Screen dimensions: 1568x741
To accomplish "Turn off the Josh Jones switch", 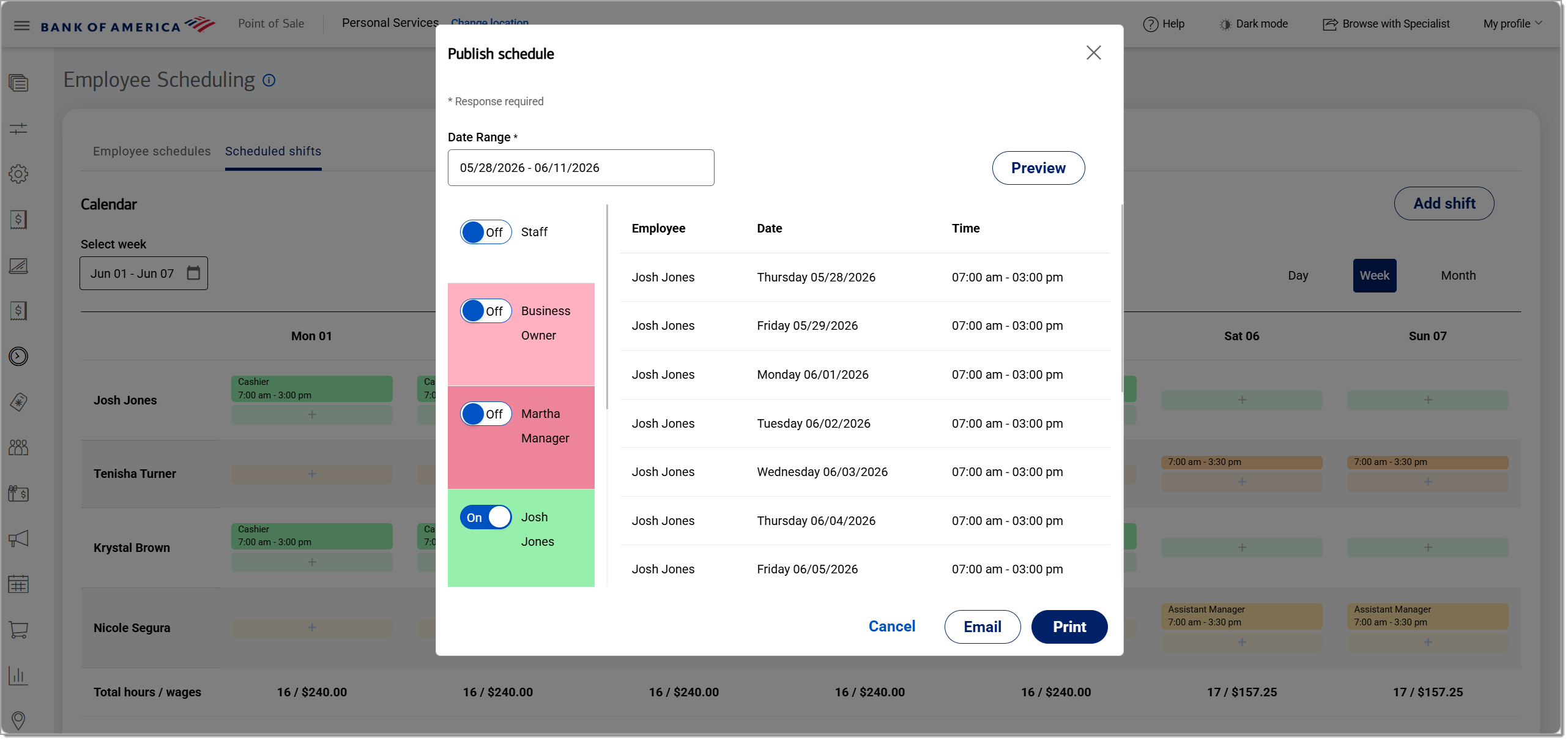I will coord(486,517).
